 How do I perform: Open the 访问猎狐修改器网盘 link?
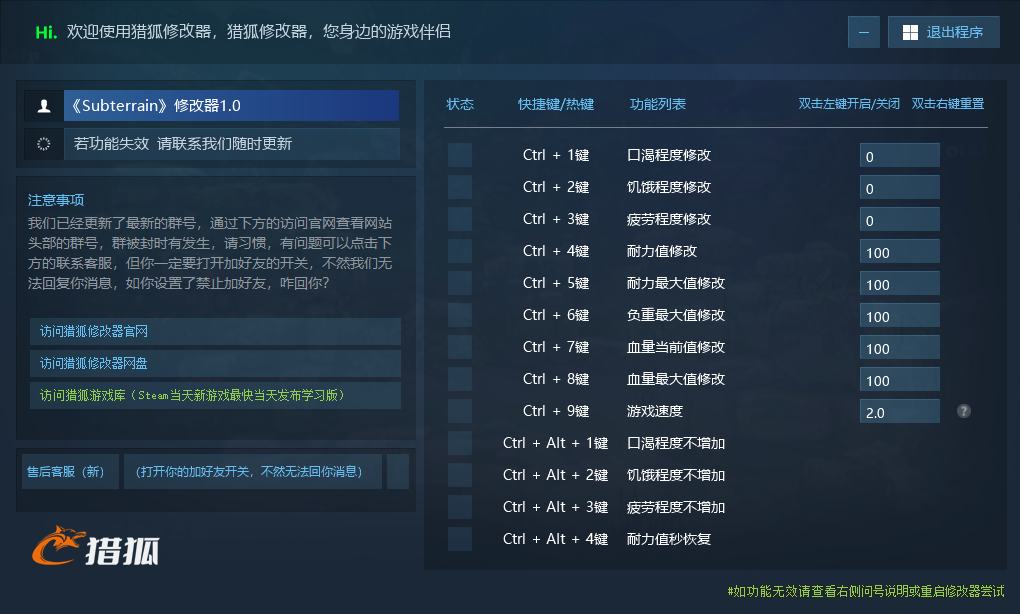pos(215,363)
